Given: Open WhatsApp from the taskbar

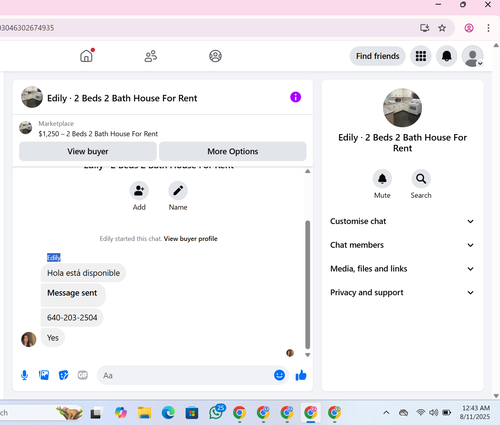Looking at the screenshot, I should pyautogui.click(x=216, y=413).
